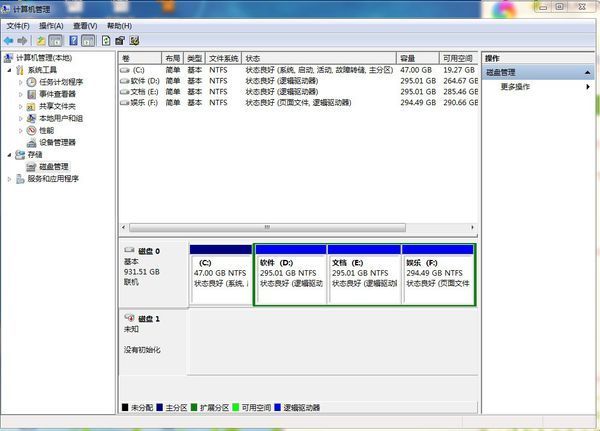Select 磁盘管理 under 存储
This screenshot has height=431, width=600.
click(x=53, y=166)
